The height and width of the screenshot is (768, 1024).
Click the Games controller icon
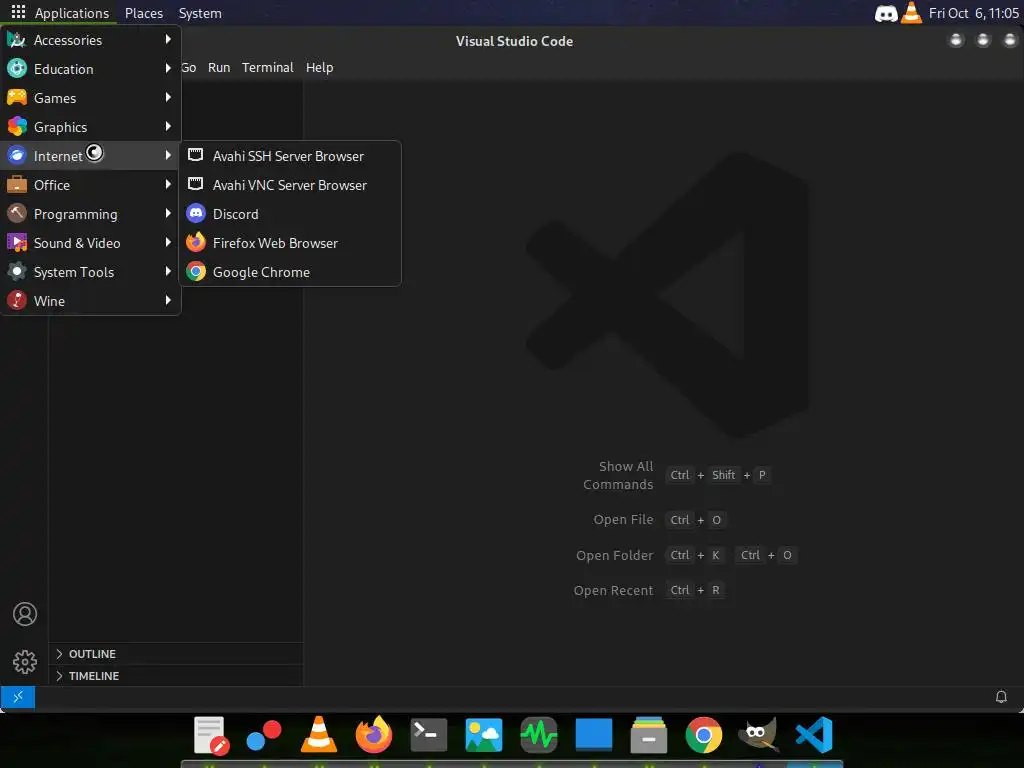pyautogui.click(x=16, y=98)
